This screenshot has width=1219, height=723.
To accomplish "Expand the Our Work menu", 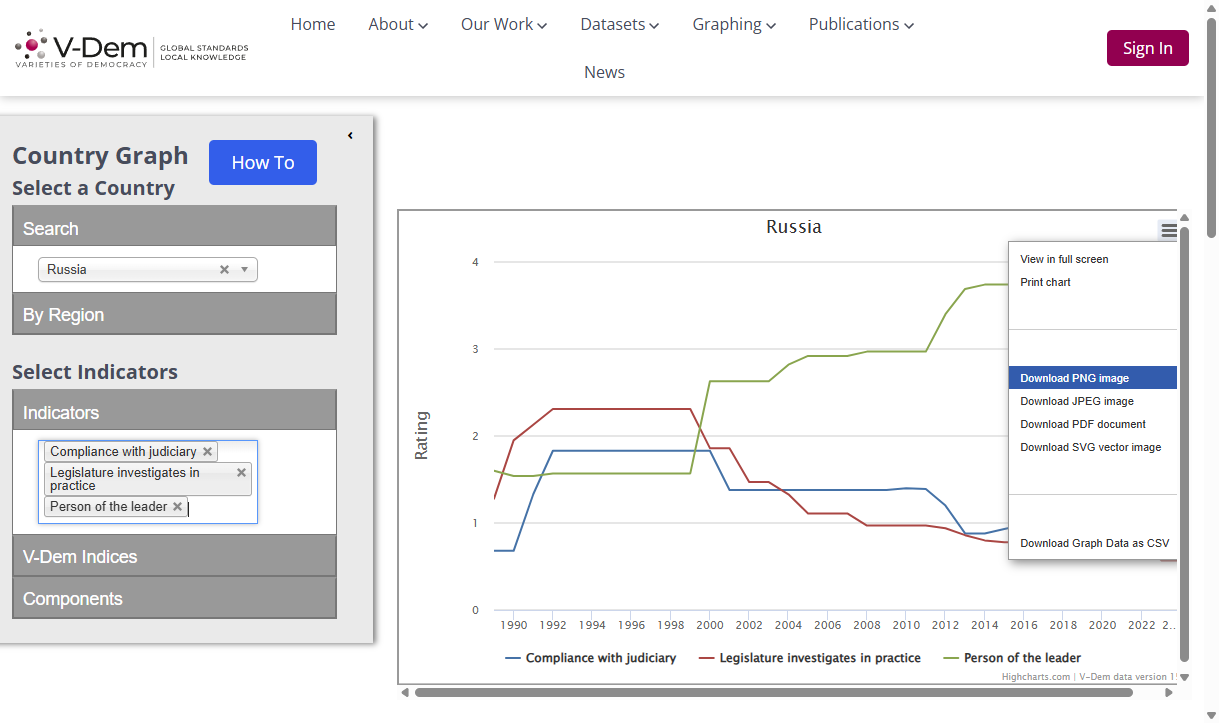I will (x=504, y=24).
